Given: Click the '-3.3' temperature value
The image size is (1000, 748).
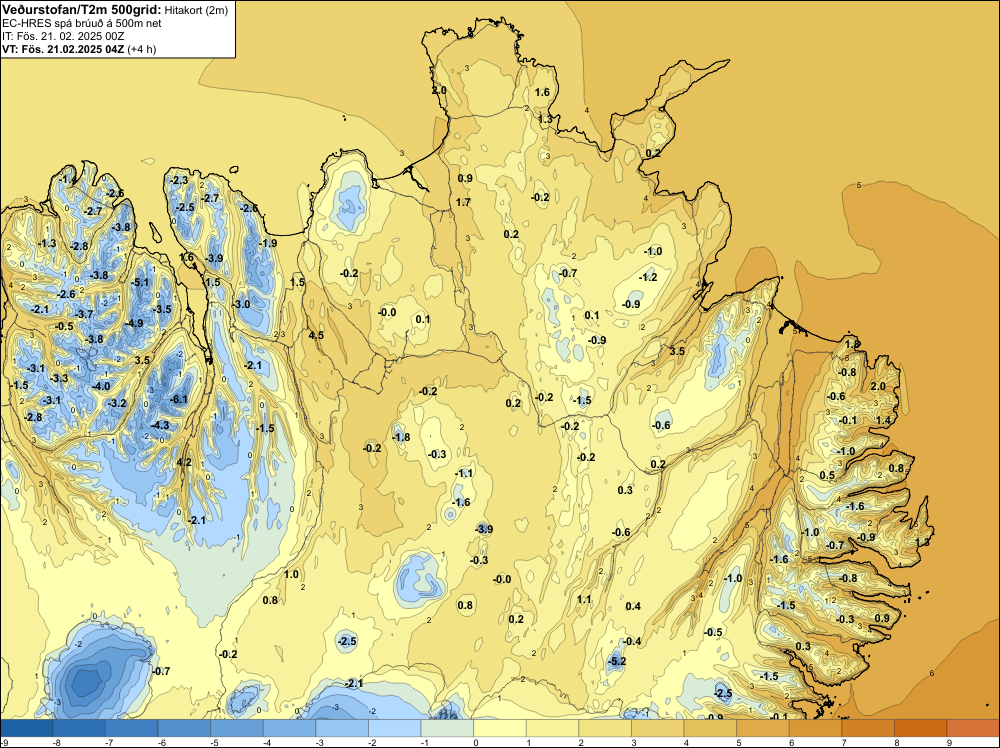Looking at the screenshot, I should click(x=59, y=378).
